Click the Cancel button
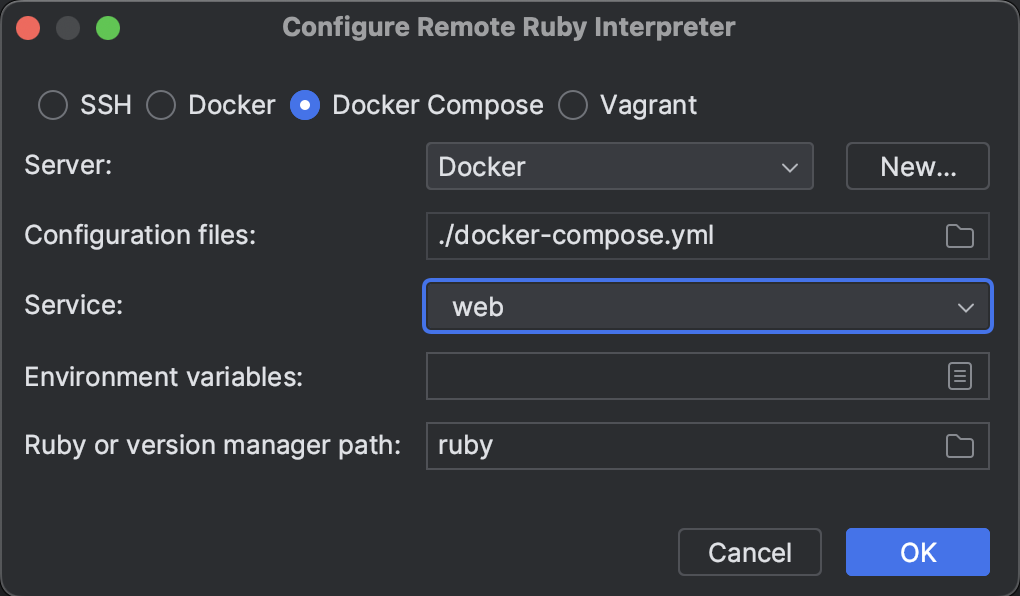 coord(749,552)
